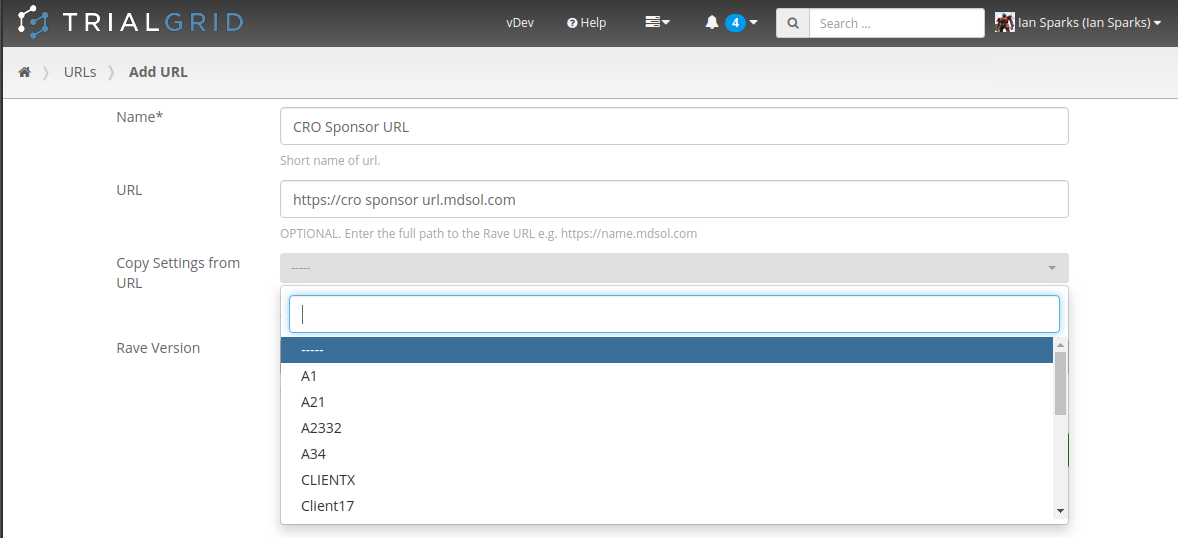Focus the dropdown filter search box
The height and width of the screenshot is (538, 1178).
tap(674, 314)
